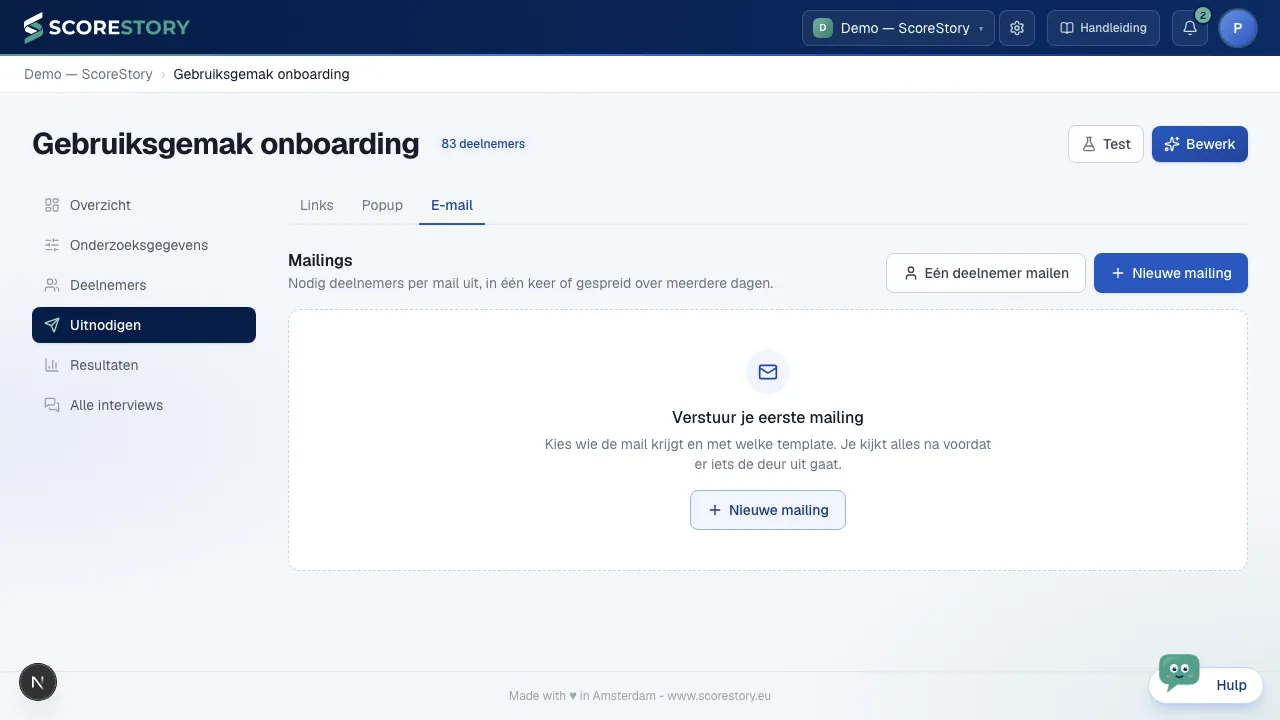Image resolution: width=1280 pixels, height=720 pixels.
Task: Click the Gebruiksgemak onboarding page title
Action: pyautogui.click(x=226, y=144)
